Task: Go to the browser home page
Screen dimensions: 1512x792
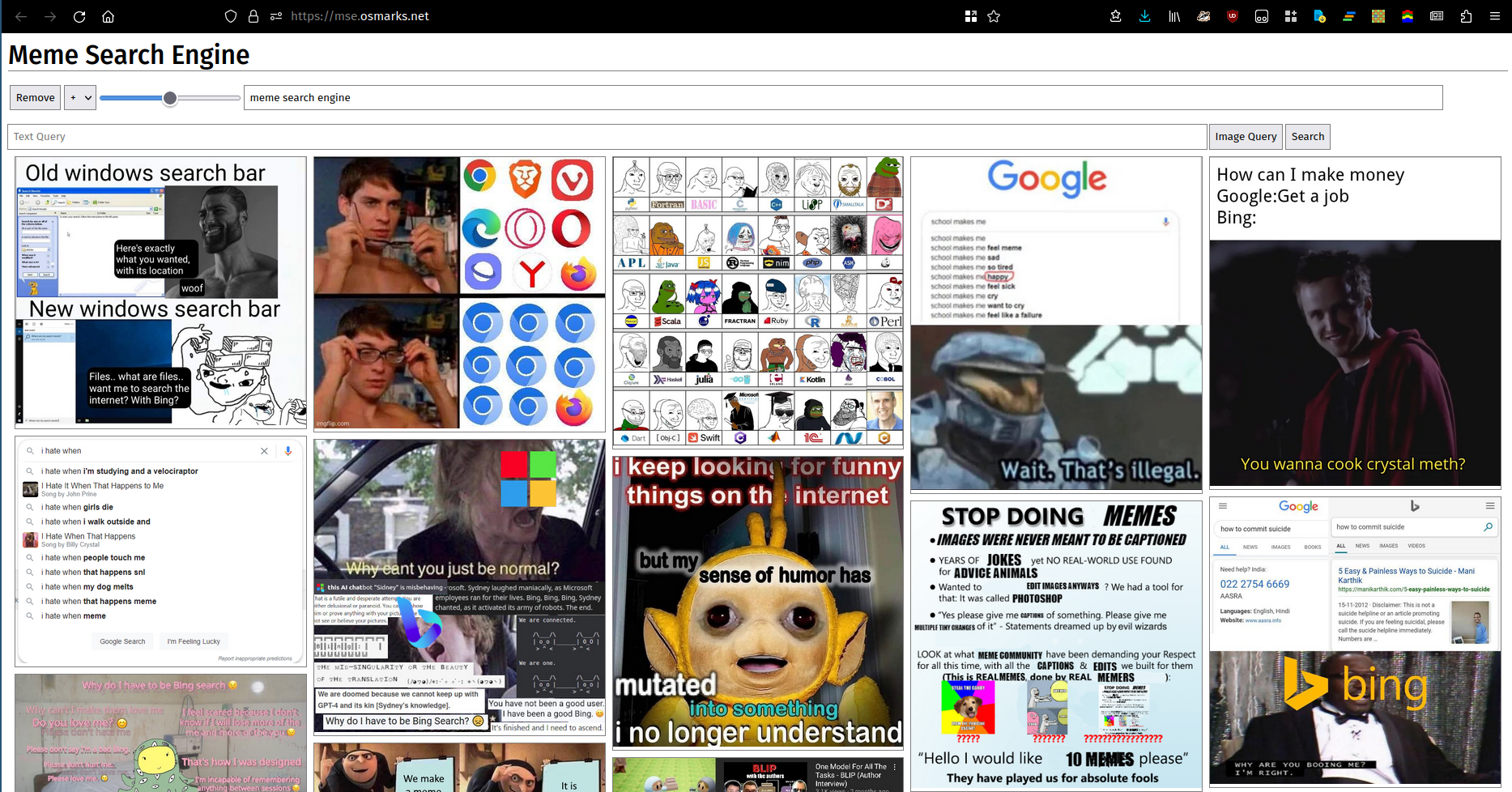Action: pos(108,16)
